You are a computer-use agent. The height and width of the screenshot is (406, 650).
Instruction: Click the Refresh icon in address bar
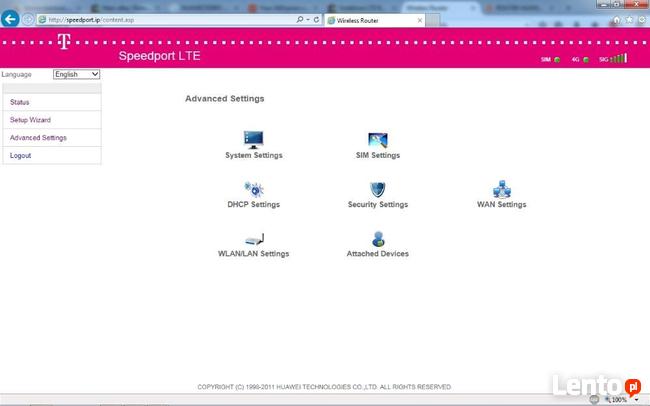[x=316, y=19]
